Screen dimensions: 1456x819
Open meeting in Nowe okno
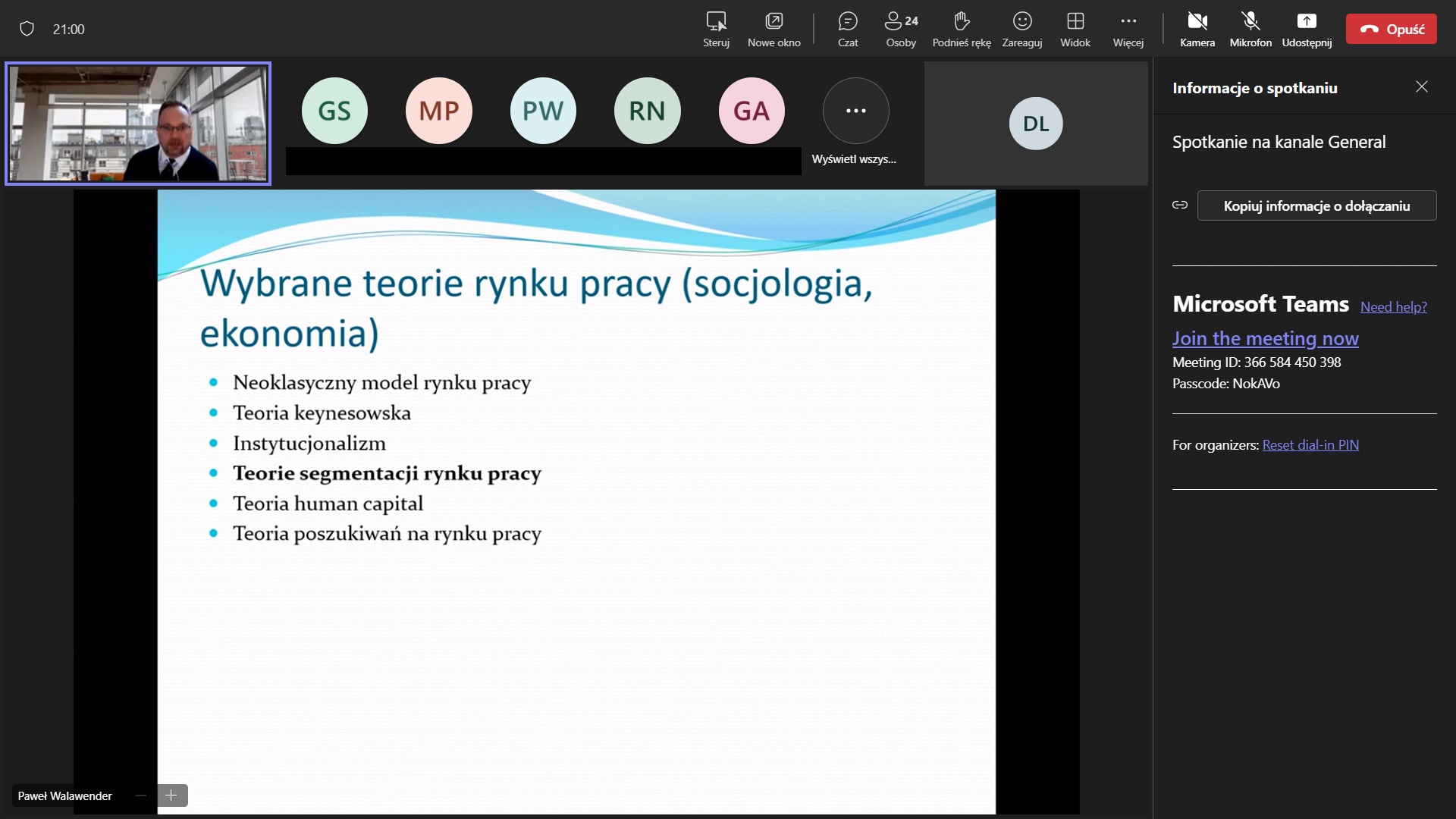pos(773,29)
